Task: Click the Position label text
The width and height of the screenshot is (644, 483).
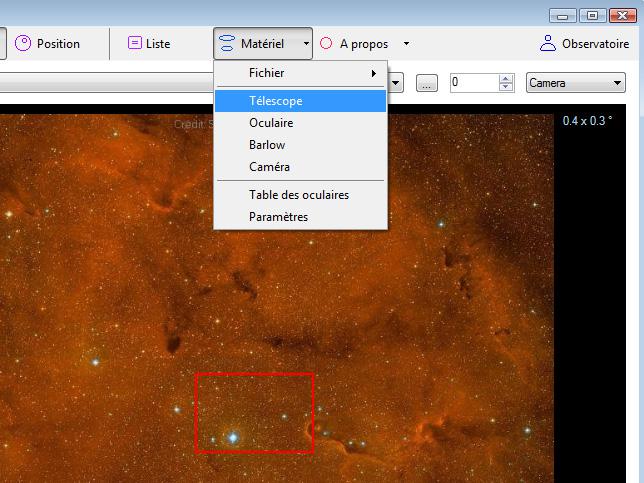Action: point(58,44)
